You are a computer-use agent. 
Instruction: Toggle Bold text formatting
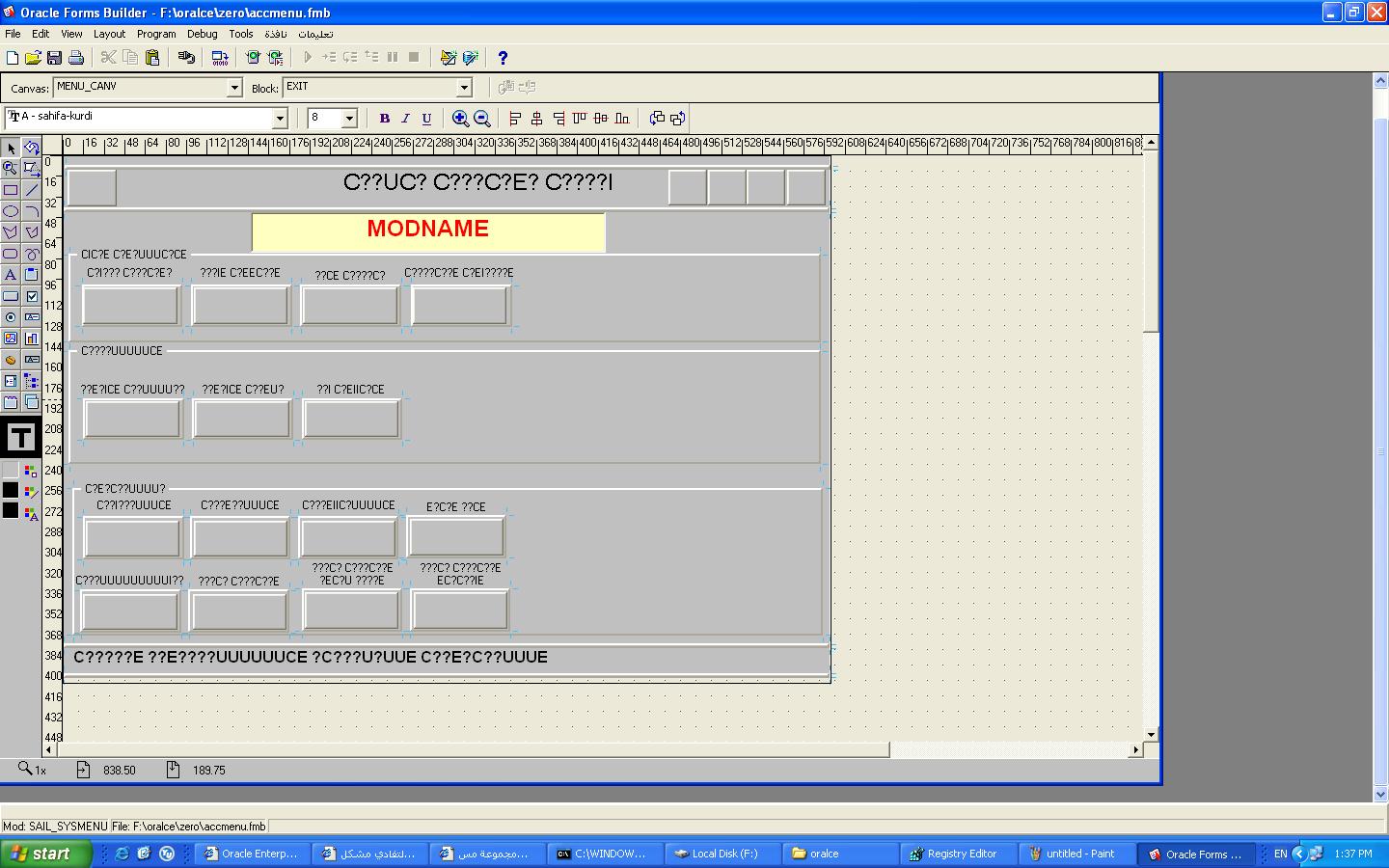(x=384, y=119)
